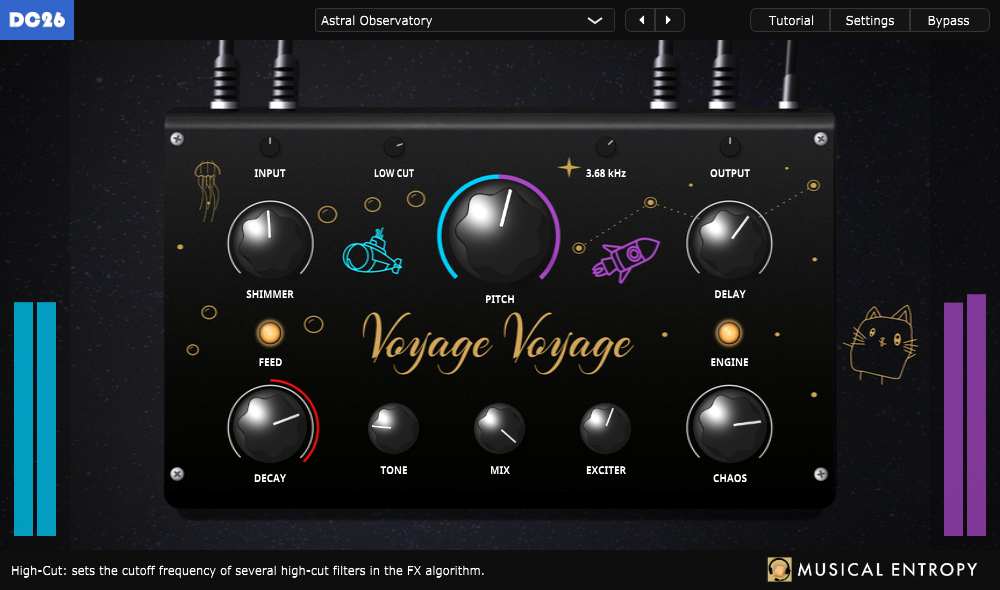Click the EXCITER knob
Viewport: 1000px width, 590px height.
coord(605,428)
